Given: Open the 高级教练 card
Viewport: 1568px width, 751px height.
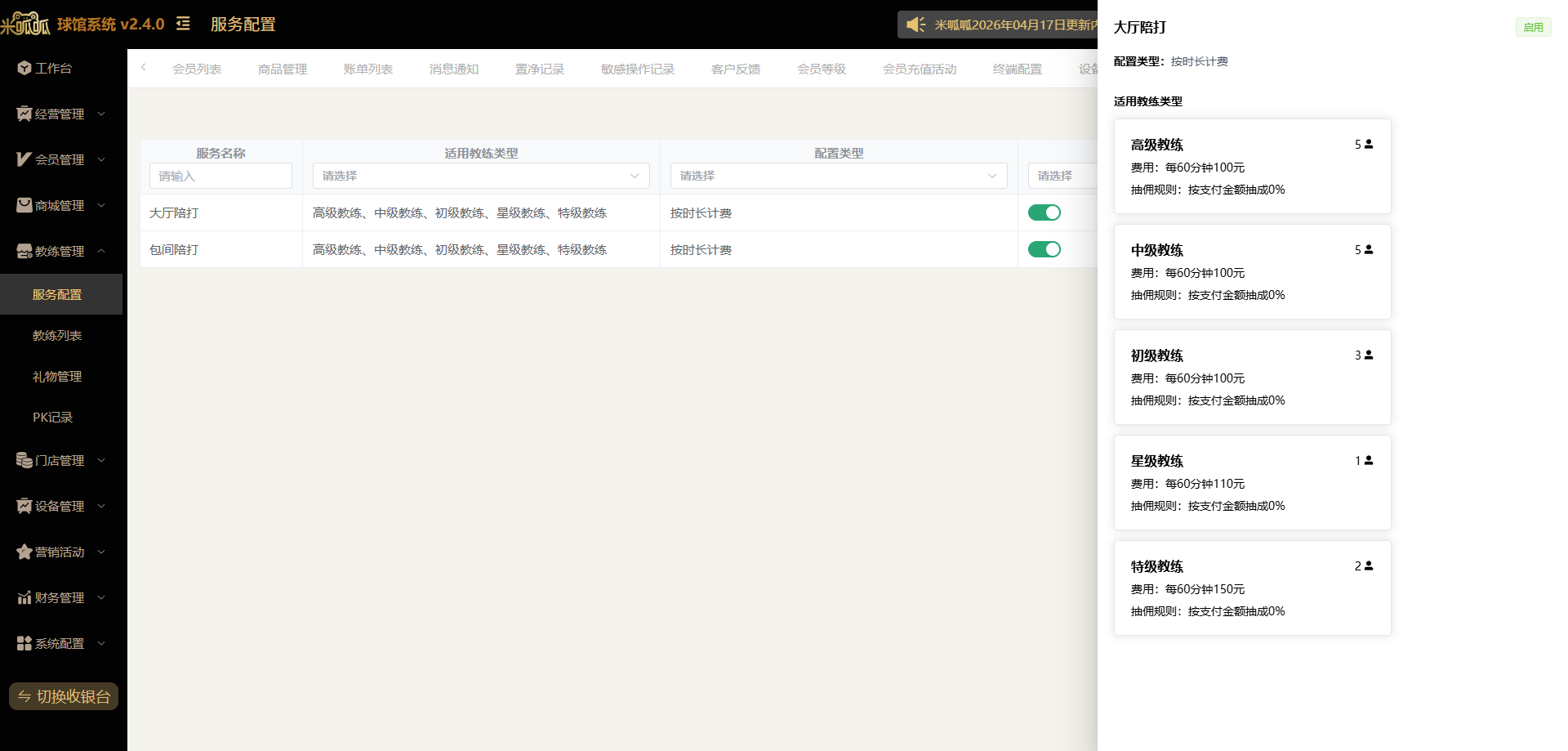Looking at the screenshot, I should click(1252, 166).
